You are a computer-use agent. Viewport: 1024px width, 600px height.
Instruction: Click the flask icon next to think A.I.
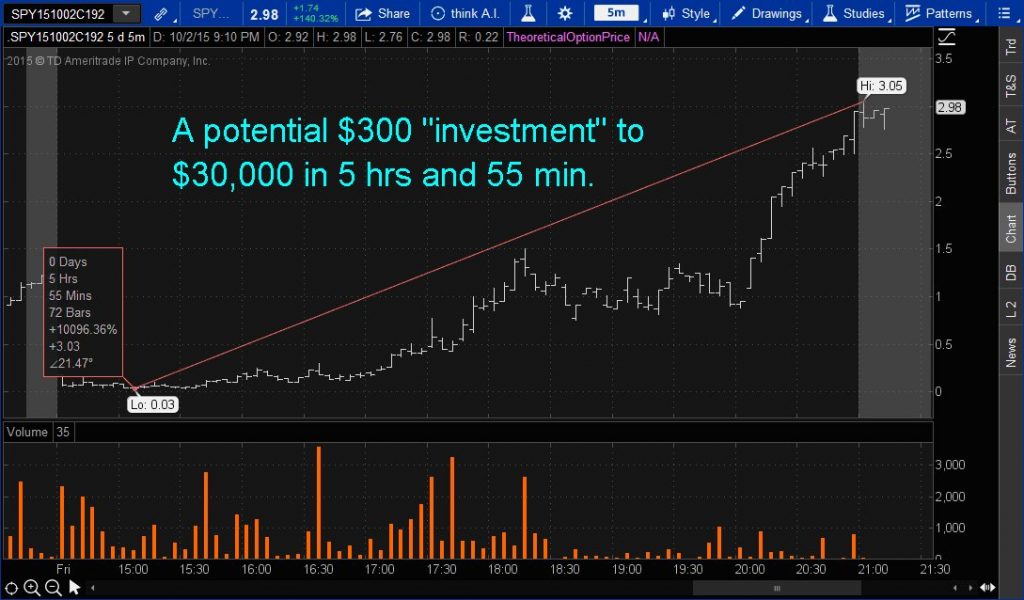tap(528, 13)
